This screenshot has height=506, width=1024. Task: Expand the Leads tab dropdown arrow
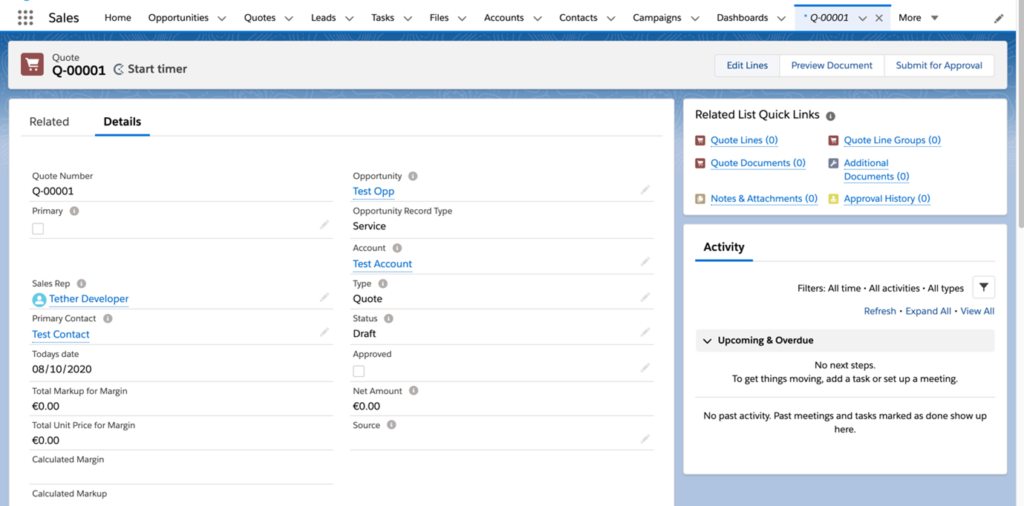(349, 18)
